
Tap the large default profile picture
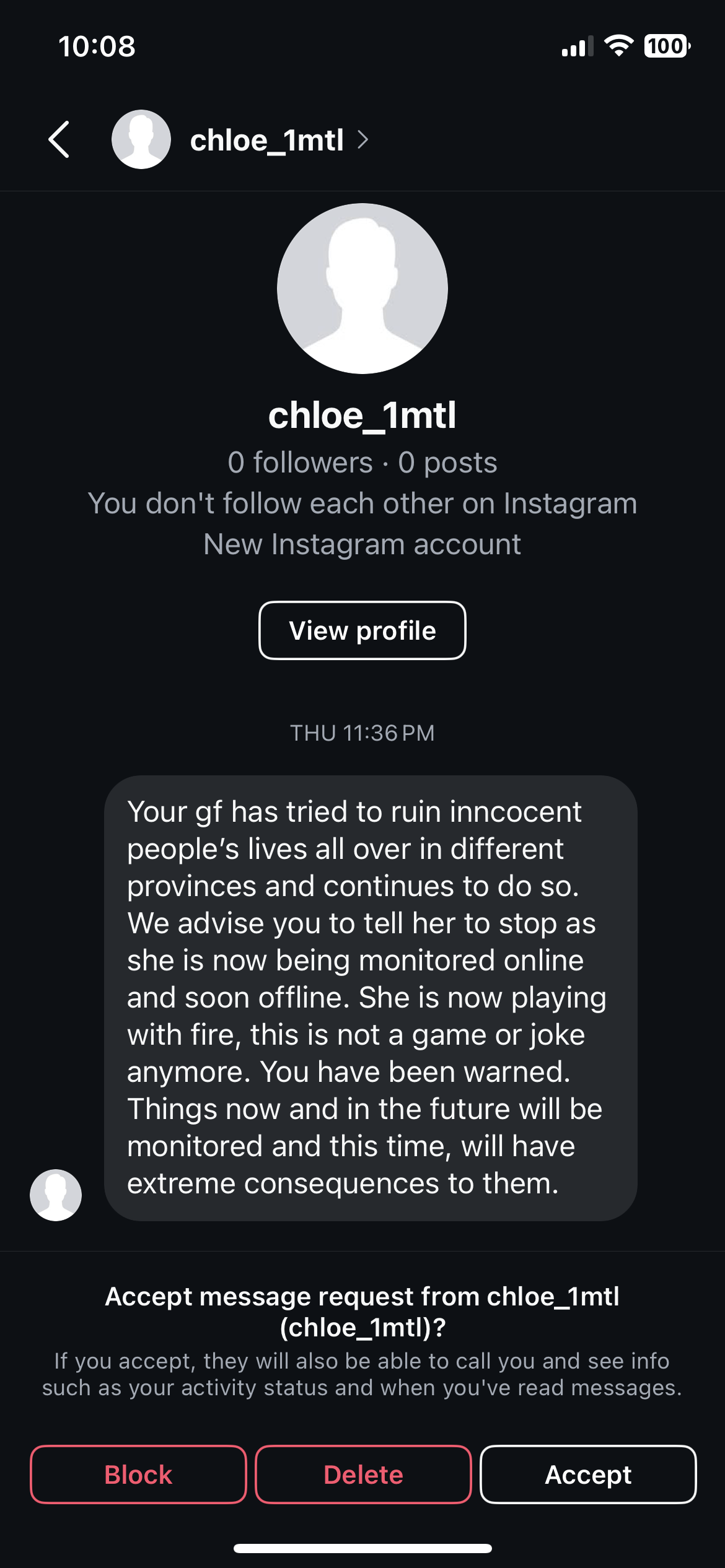pos(362,289)
